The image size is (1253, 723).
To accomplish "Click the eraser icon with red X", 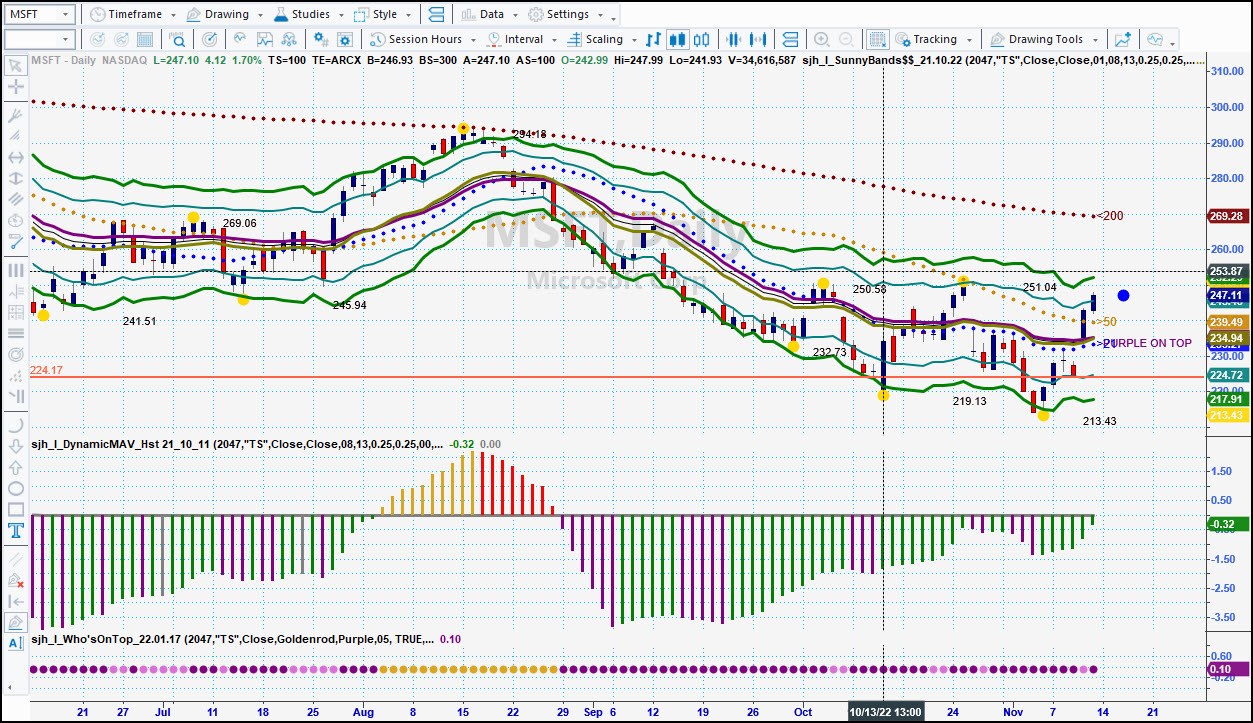I will click(x=15, y=579).
